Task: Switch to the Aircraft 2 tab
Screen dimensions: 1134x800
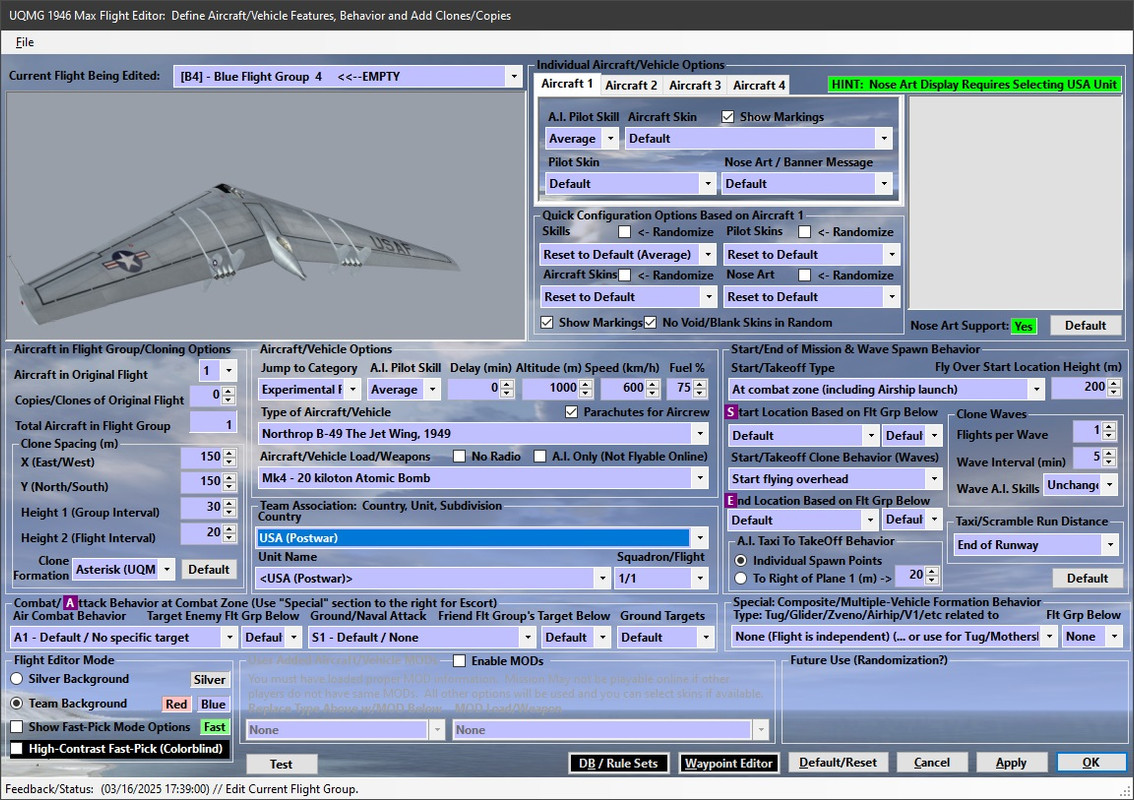Action: (x=631, y=85)
